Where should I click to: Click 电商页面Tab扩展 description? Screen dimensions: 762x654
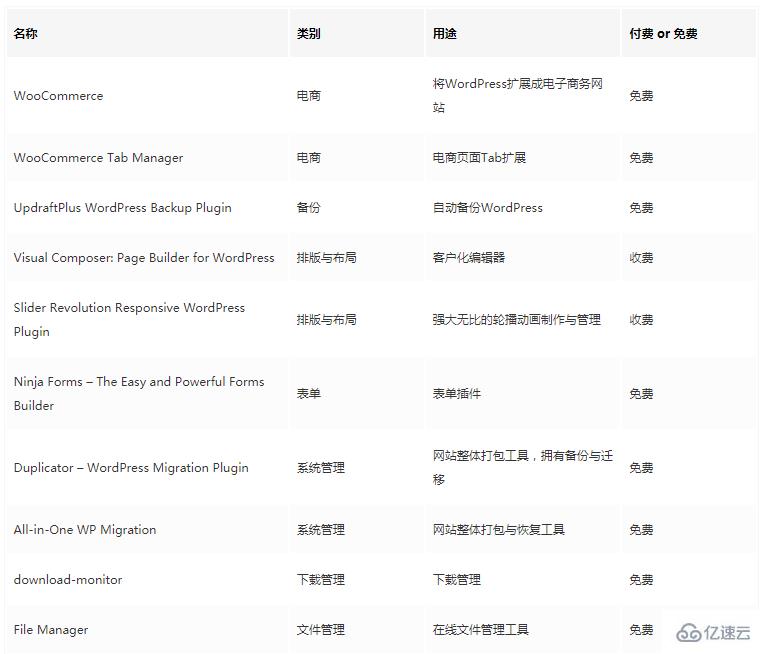pyautogui.click(x=479, y=158)
